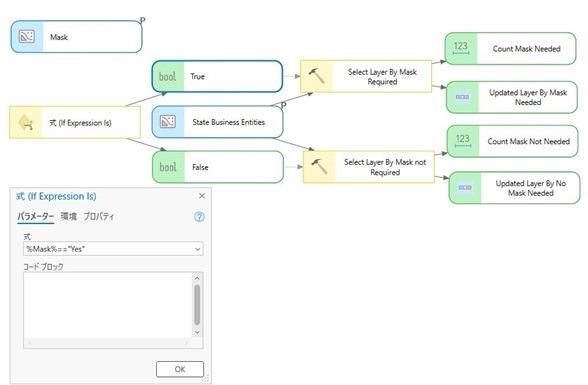This screenshot has height=385, width=588.
Task: Click the 123 icon on Count Mask Needed
Action: pos(461,48)
